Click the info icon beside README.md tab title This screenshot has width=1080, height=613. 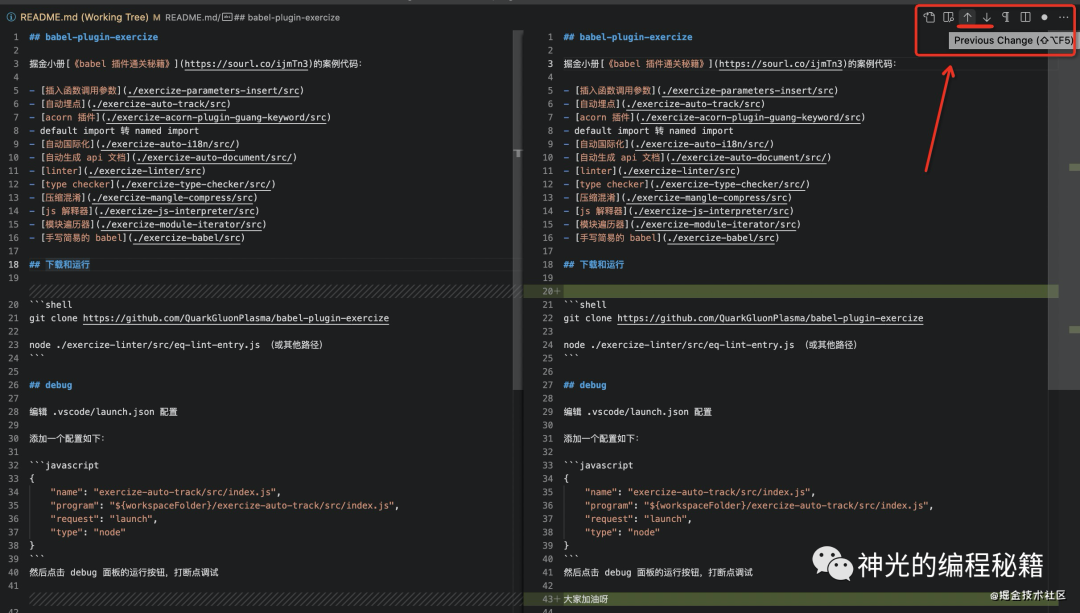tap(11, 17)
